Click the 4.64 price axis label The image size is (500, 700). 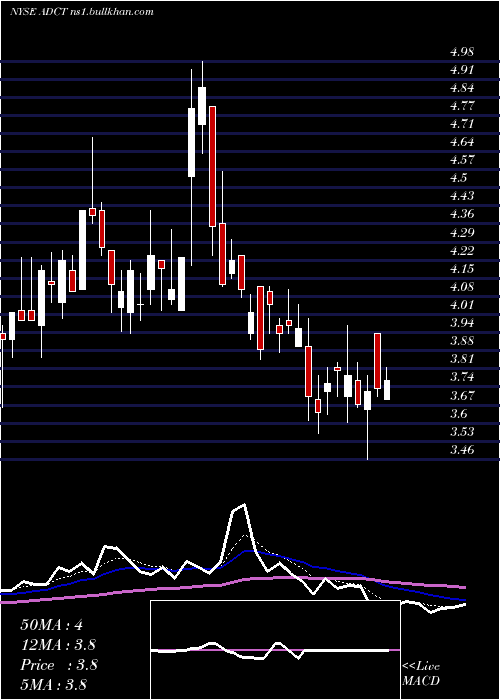(461, 142)
